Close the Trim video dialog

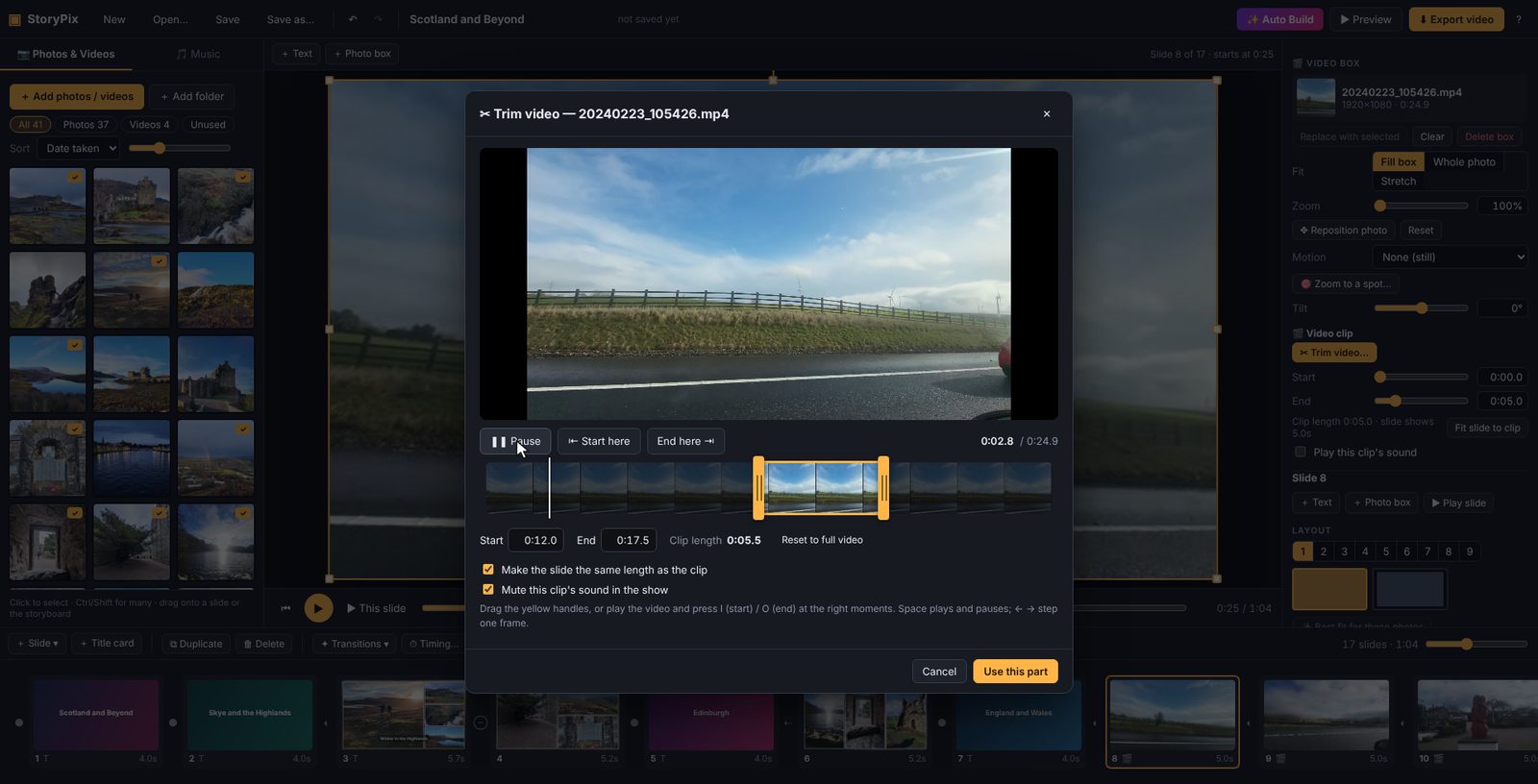[x=1047, y=113]
